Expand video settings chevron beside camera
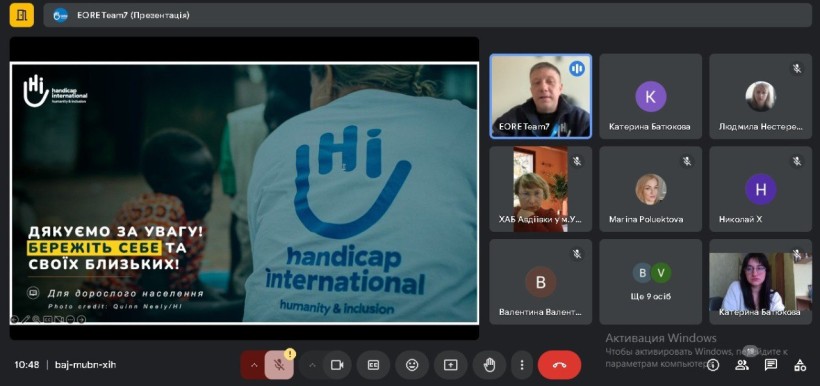This screenshot has height=386, width=820. pos(312,365)
